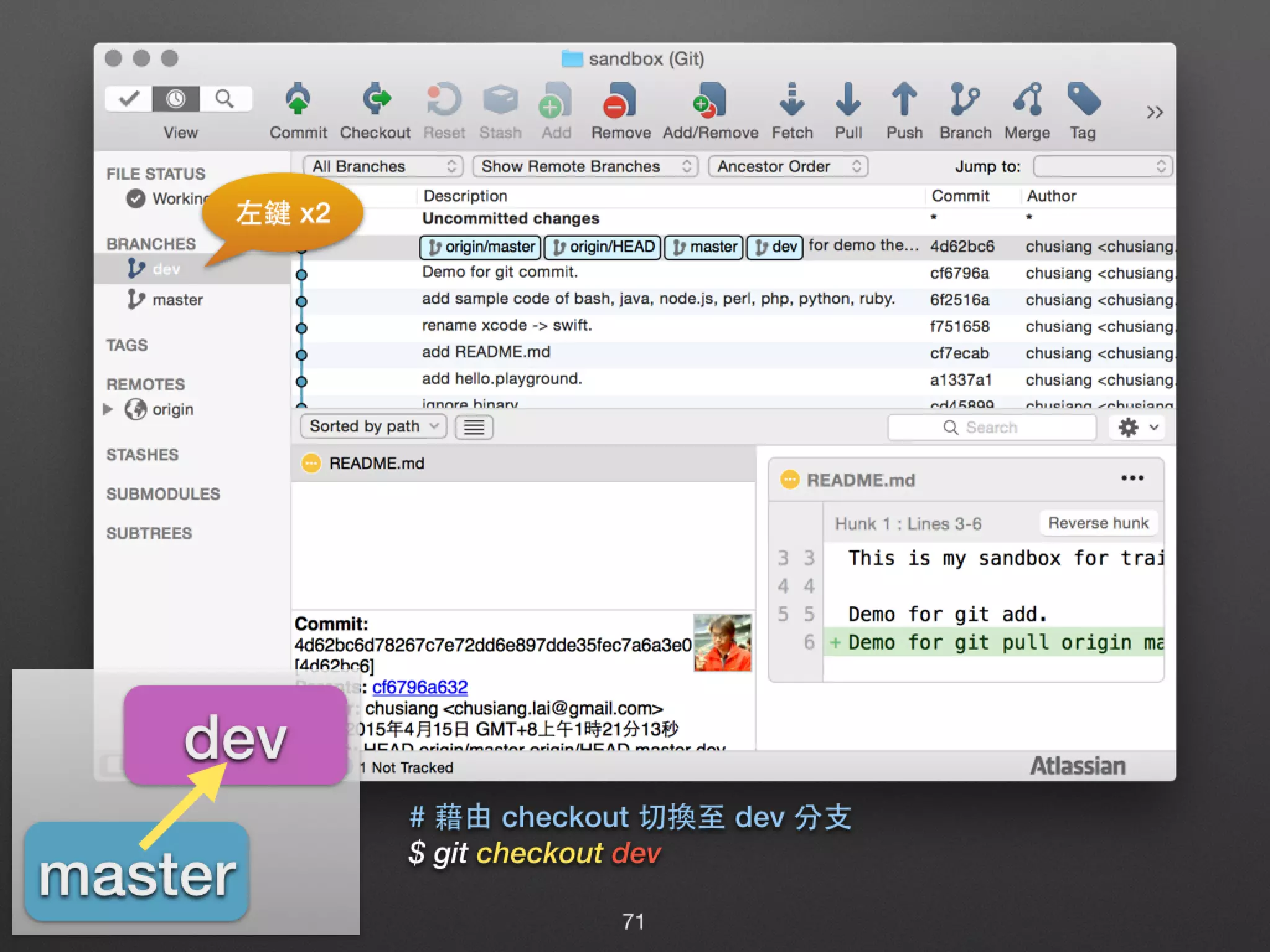1270x952 pixels.
Task: Click the Search field above file list
Action: click(x=991, y=428)
